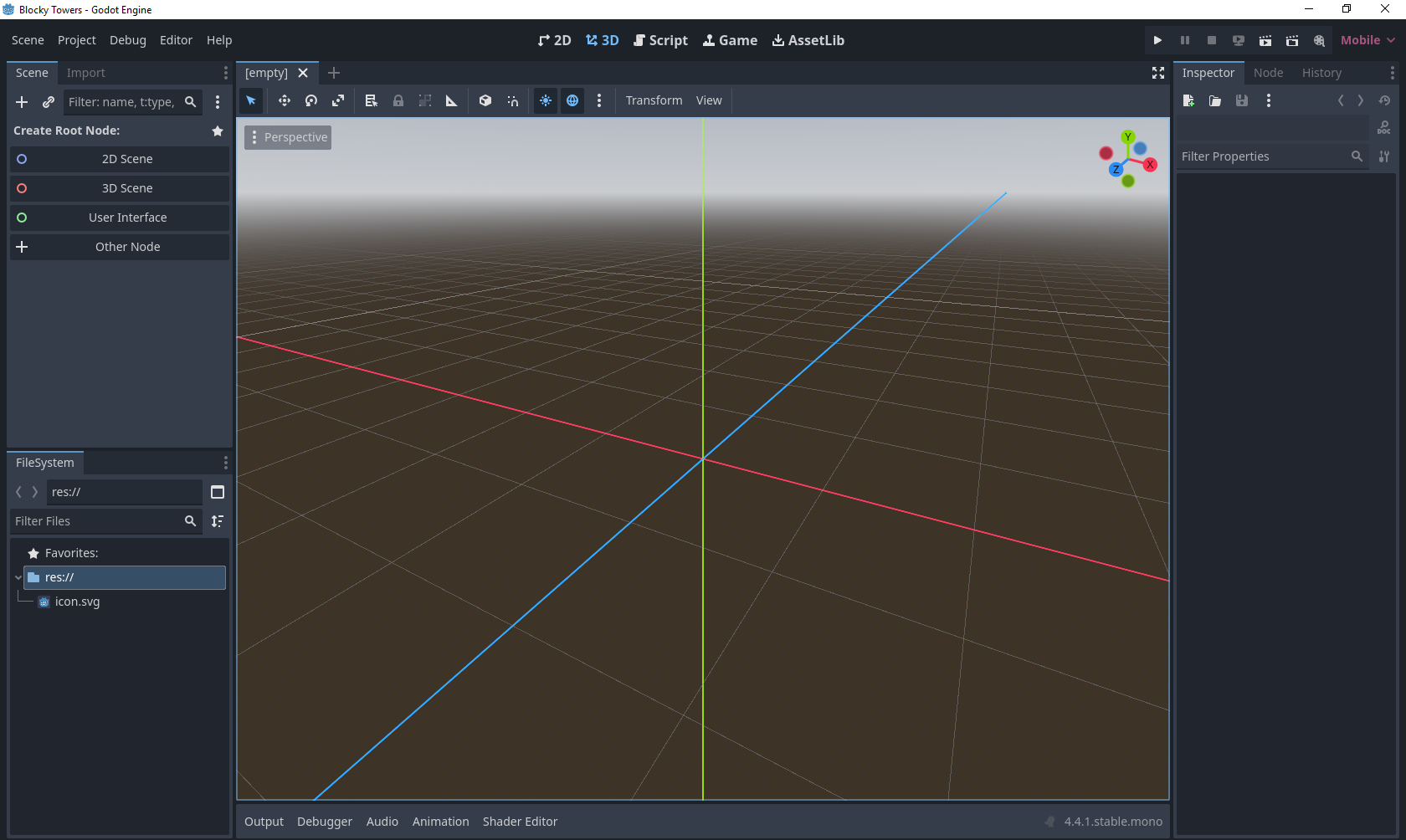Toggle FileSystem split mode icon
Viewport: 1406px width, 840px height.
click(218, 492)
